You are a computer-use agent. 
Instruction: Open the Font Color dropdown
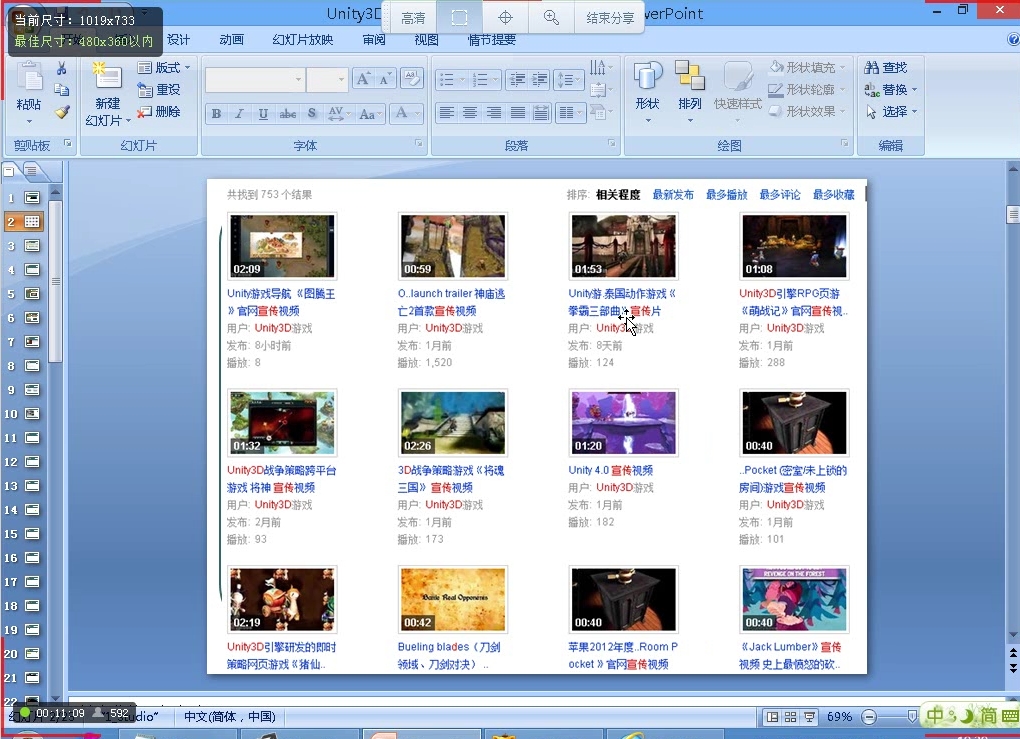click(407, 114)
